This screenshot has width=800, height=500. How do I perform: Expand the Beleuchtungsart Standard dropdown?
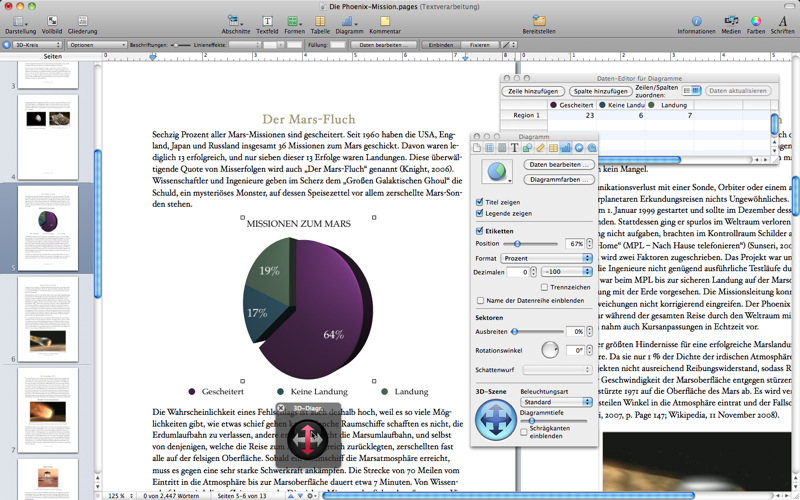(556, 402)
